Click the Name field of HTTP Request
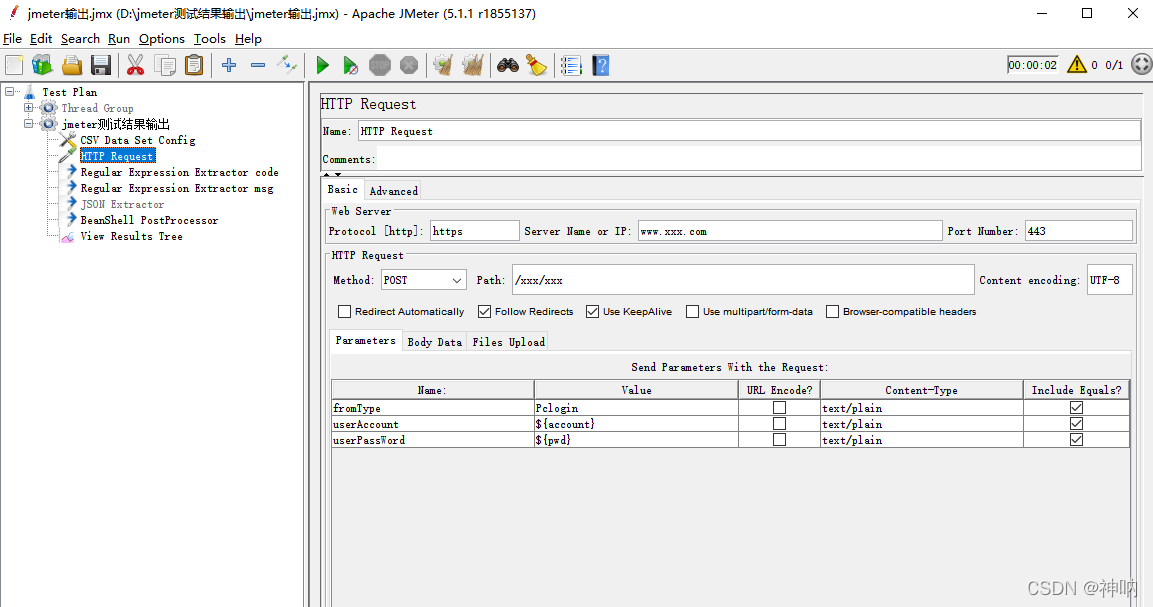 pos(749,131)
